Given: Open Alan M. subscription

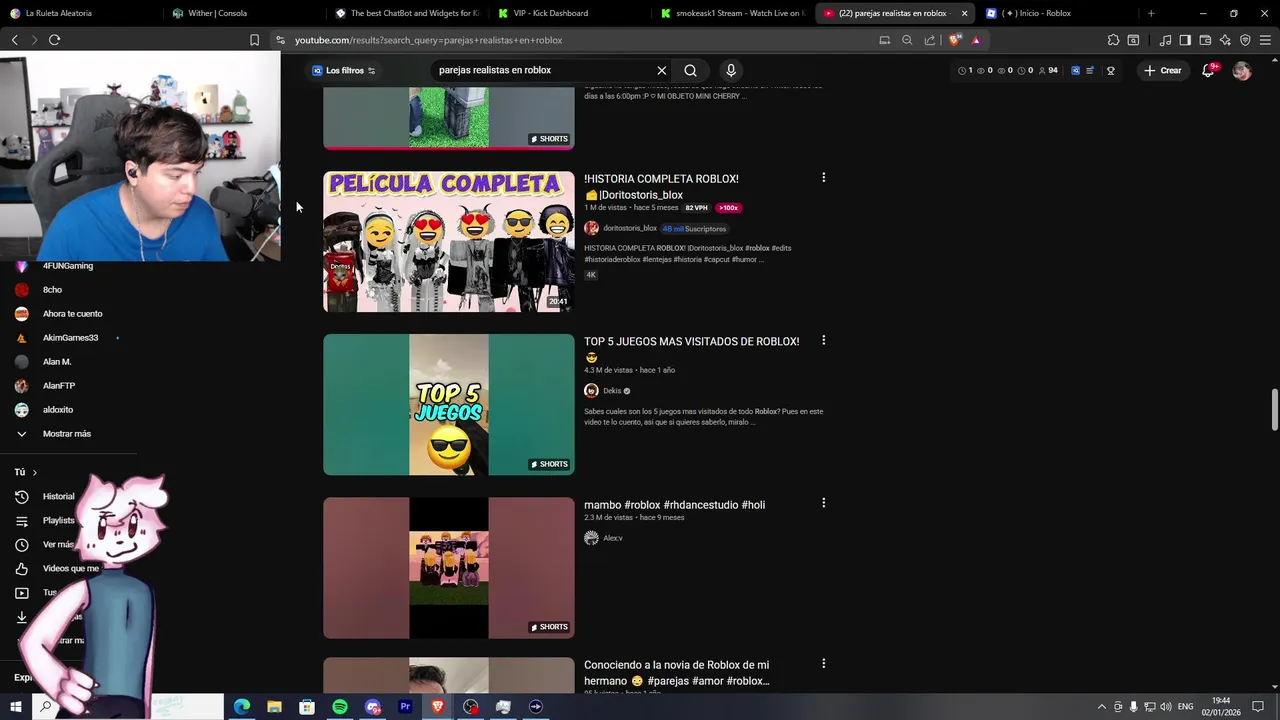Looking at the screenshot, I should [x=57, y=362].
